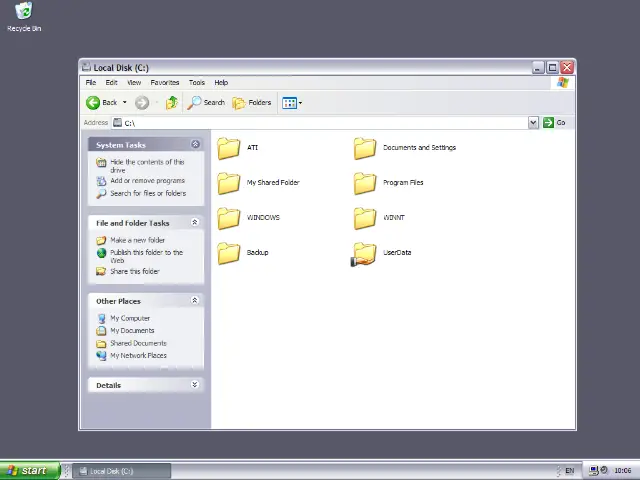Select the WINNT folder icon
640x480 pixels.
(x=365, y=218)
